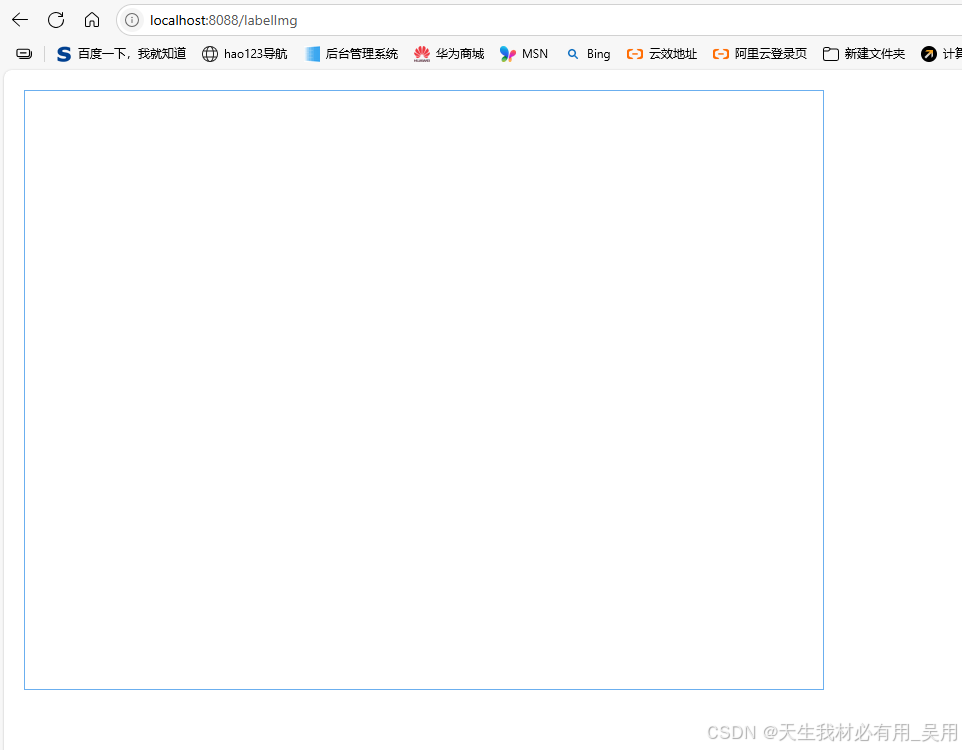Viewport: 962px width, 750px height.
Task: Click the browser back arrow
Action: 20,20
